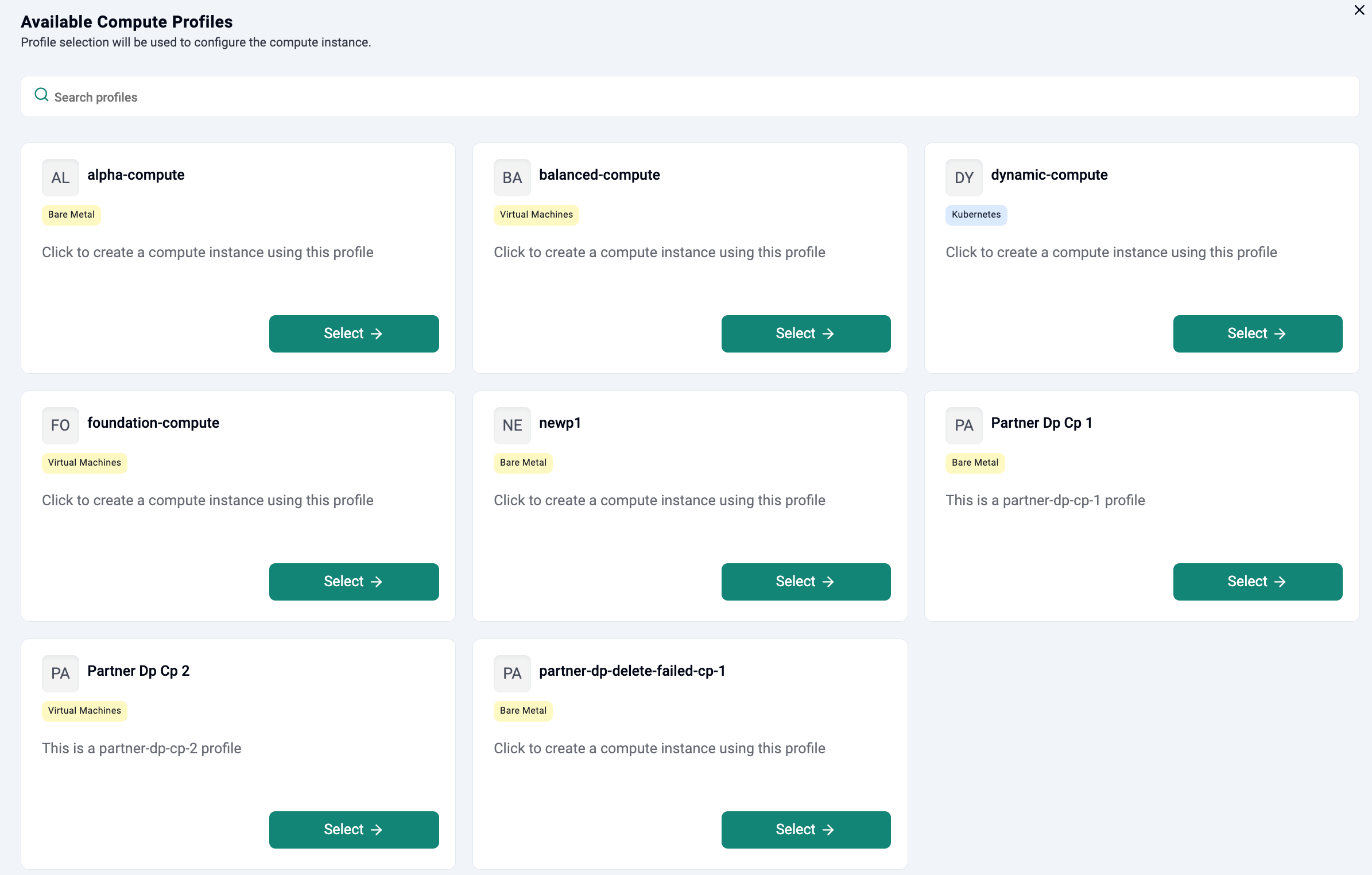The width and height of the screenshot is (1372, 875).
Task: Select the Partner Dp Cp 1 profile
Action: [x=1257, y=582]
